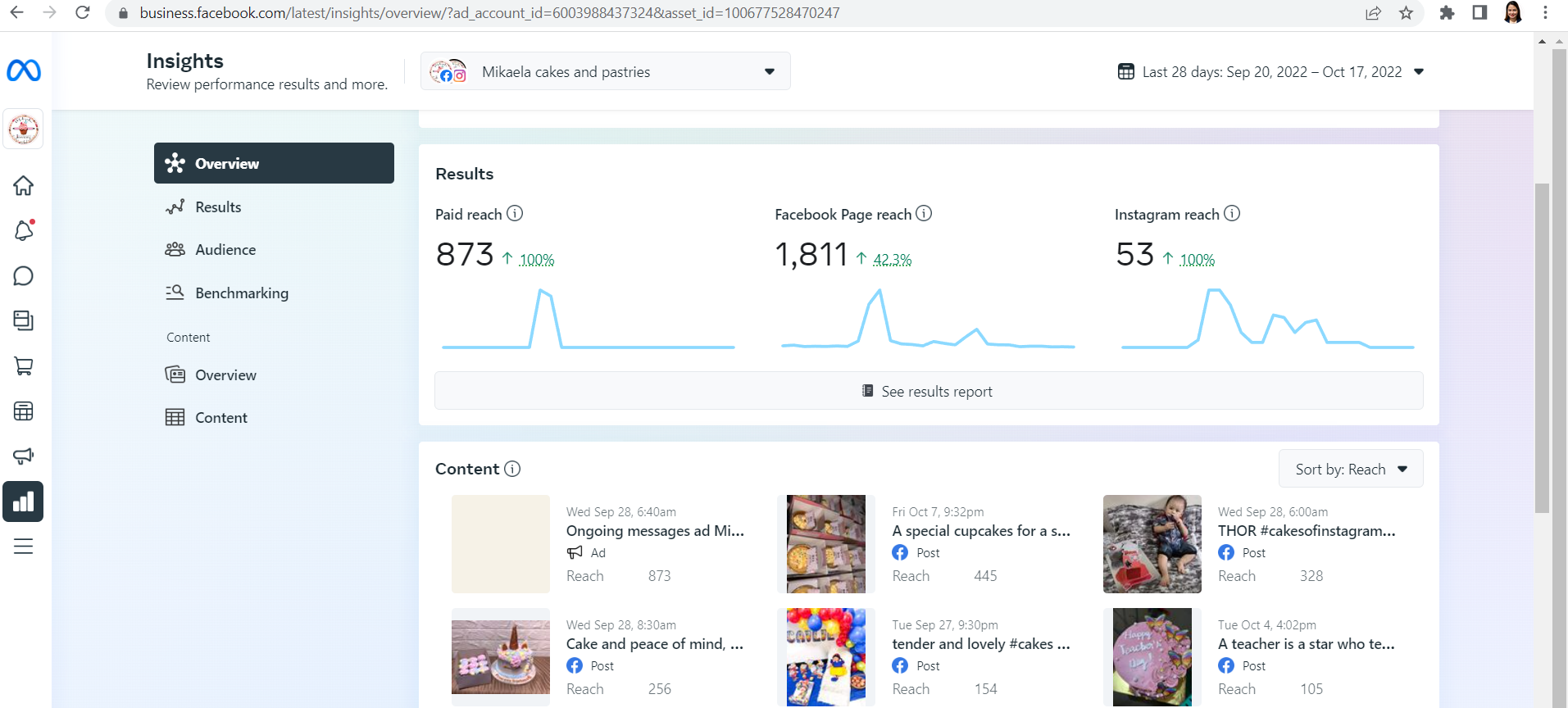Show Instagram reach info icon

1232,213
